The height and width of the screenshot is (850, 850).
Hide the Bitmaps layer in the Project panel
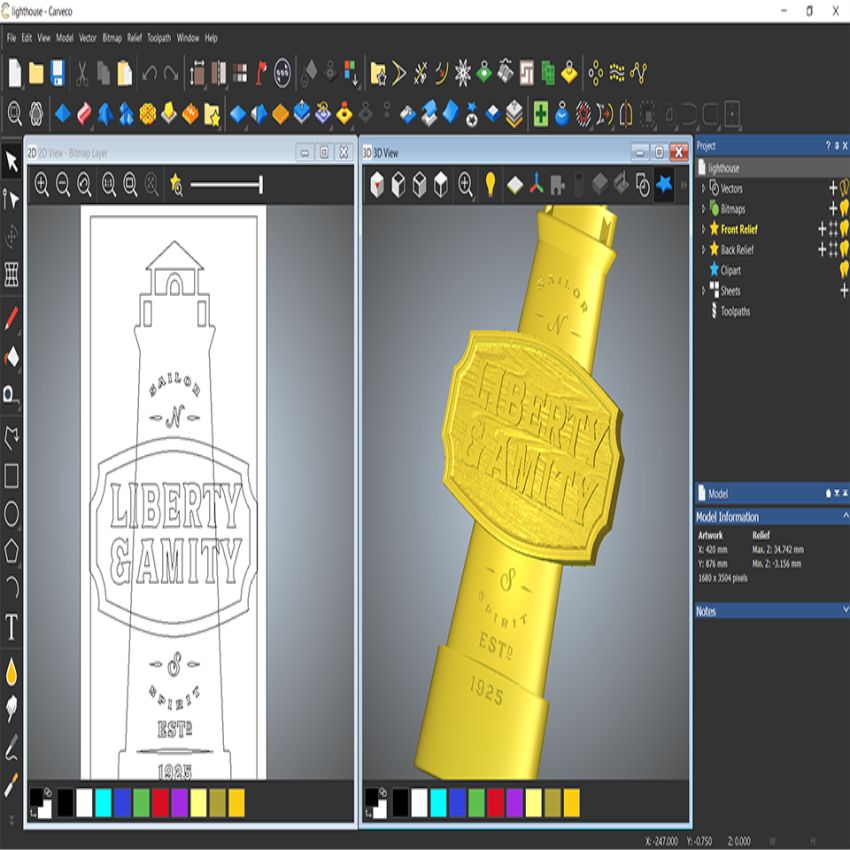(843, 209)
